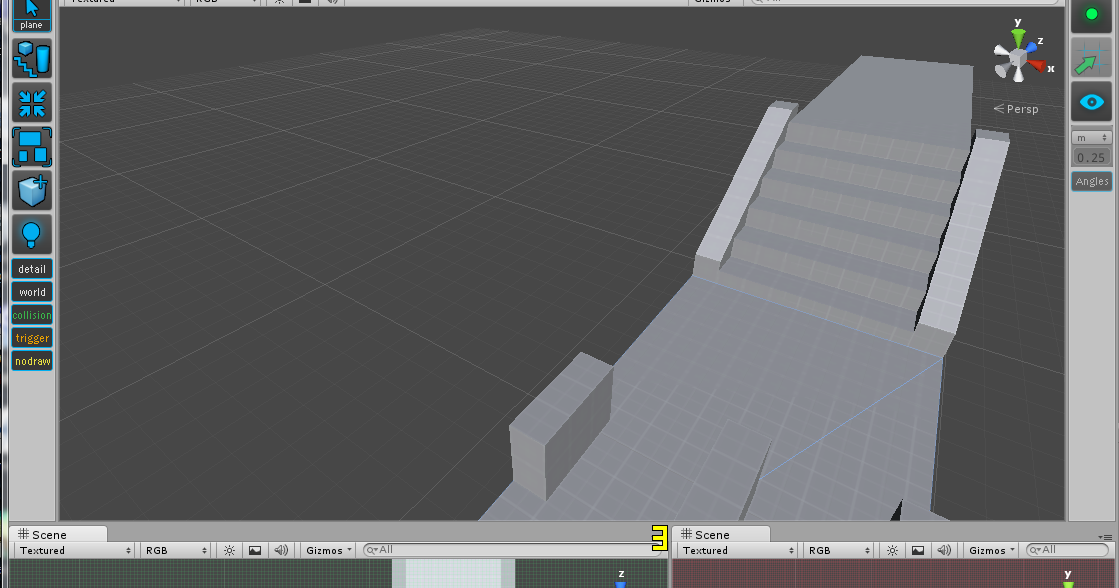Set entity type to collision
Viewport: 1119px width, 588px height.
coord(32,315)
